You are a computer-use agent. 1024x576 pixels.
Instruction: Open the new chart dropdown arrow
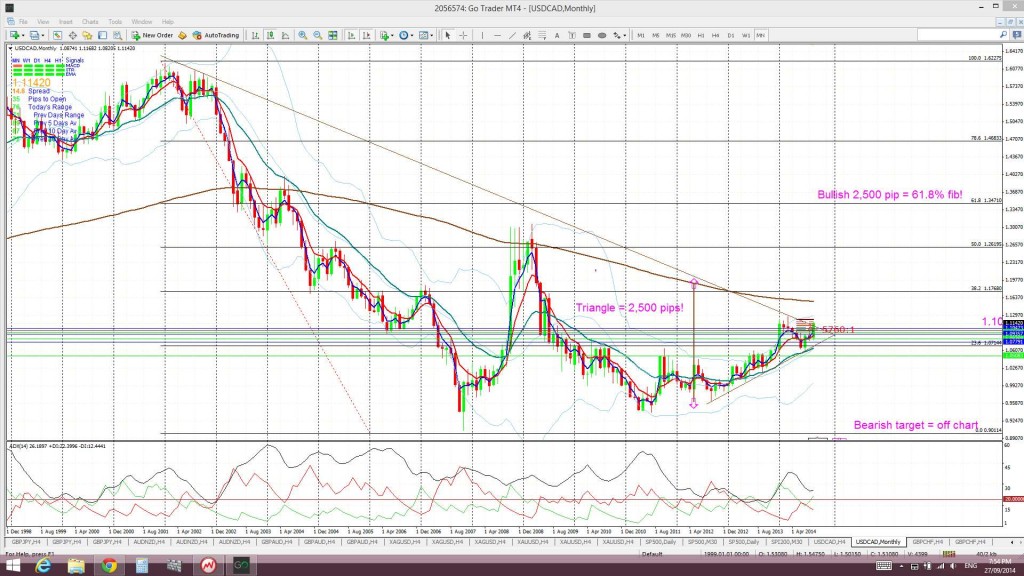point(23,35)
